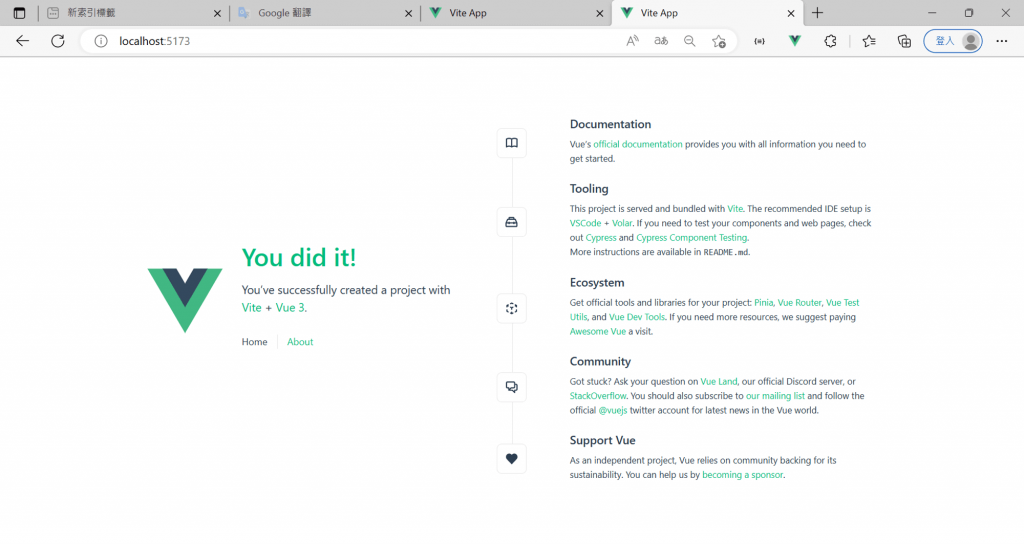Click the Tooling toolbox icon
The image size is (1024, 544).
click(x=511, y=222)
